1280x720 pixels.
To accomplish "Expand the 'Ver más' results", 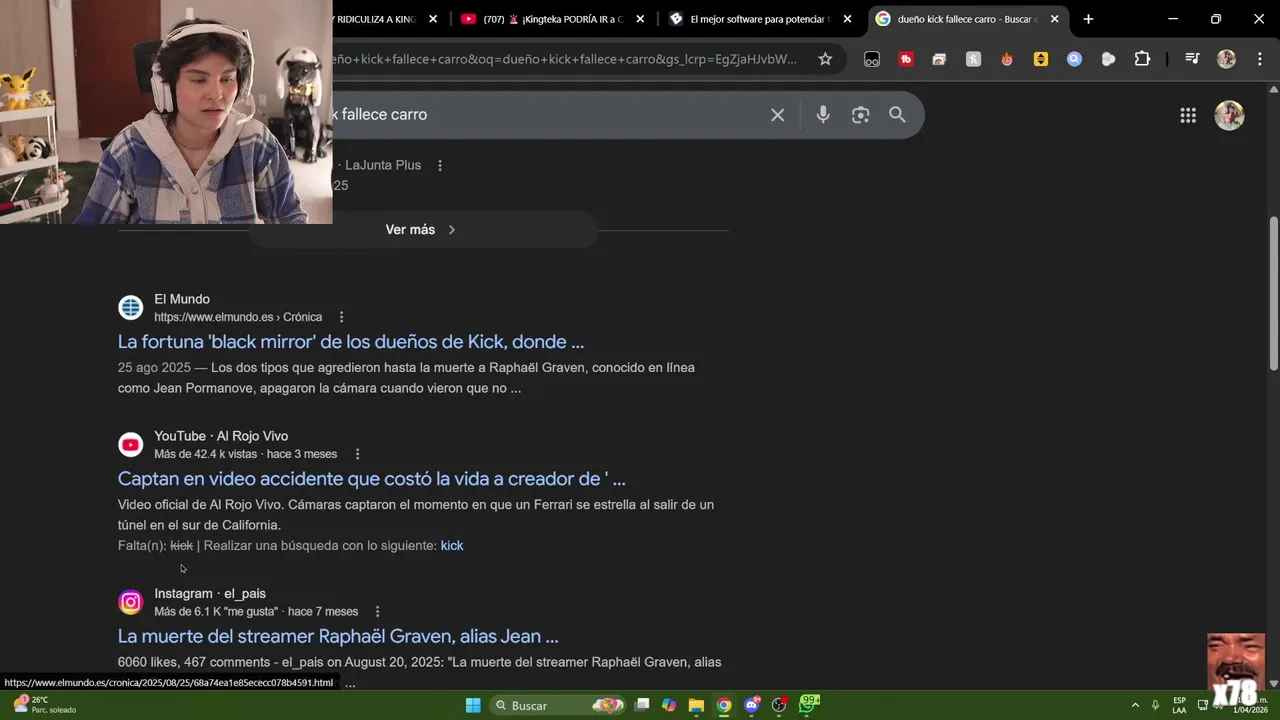I will [421, 230].
